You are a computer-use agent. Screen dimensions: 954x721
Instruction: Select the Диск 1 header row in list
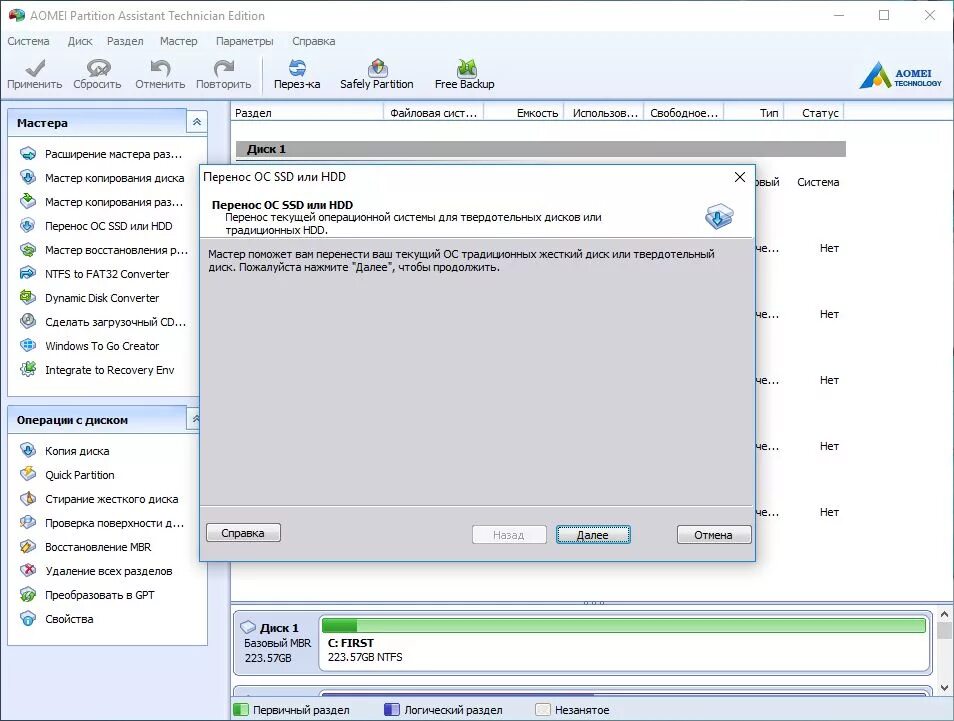(x=540, y=149)
